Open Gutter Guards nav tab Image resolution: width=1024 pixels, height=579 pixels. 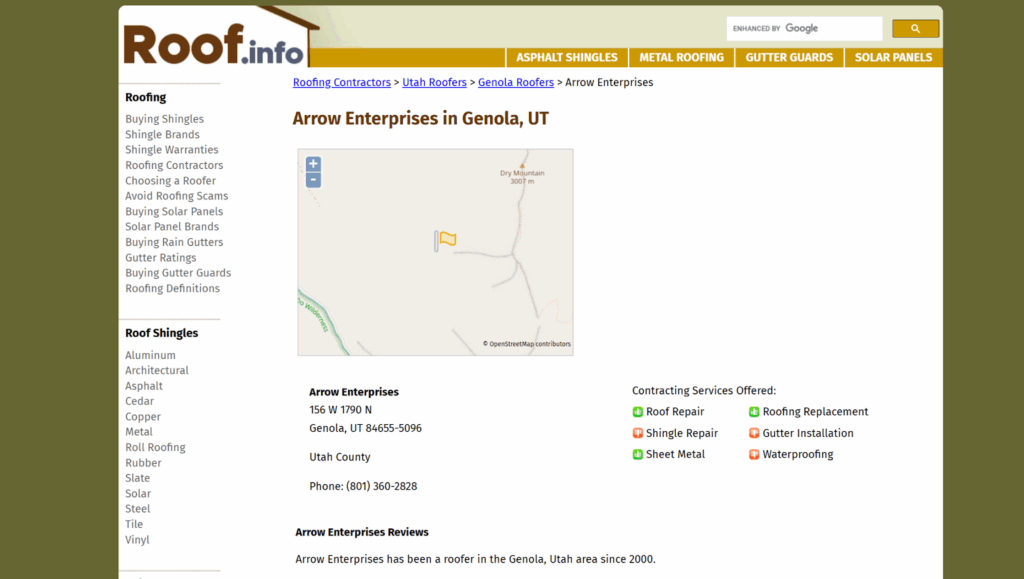coord(789,58)
